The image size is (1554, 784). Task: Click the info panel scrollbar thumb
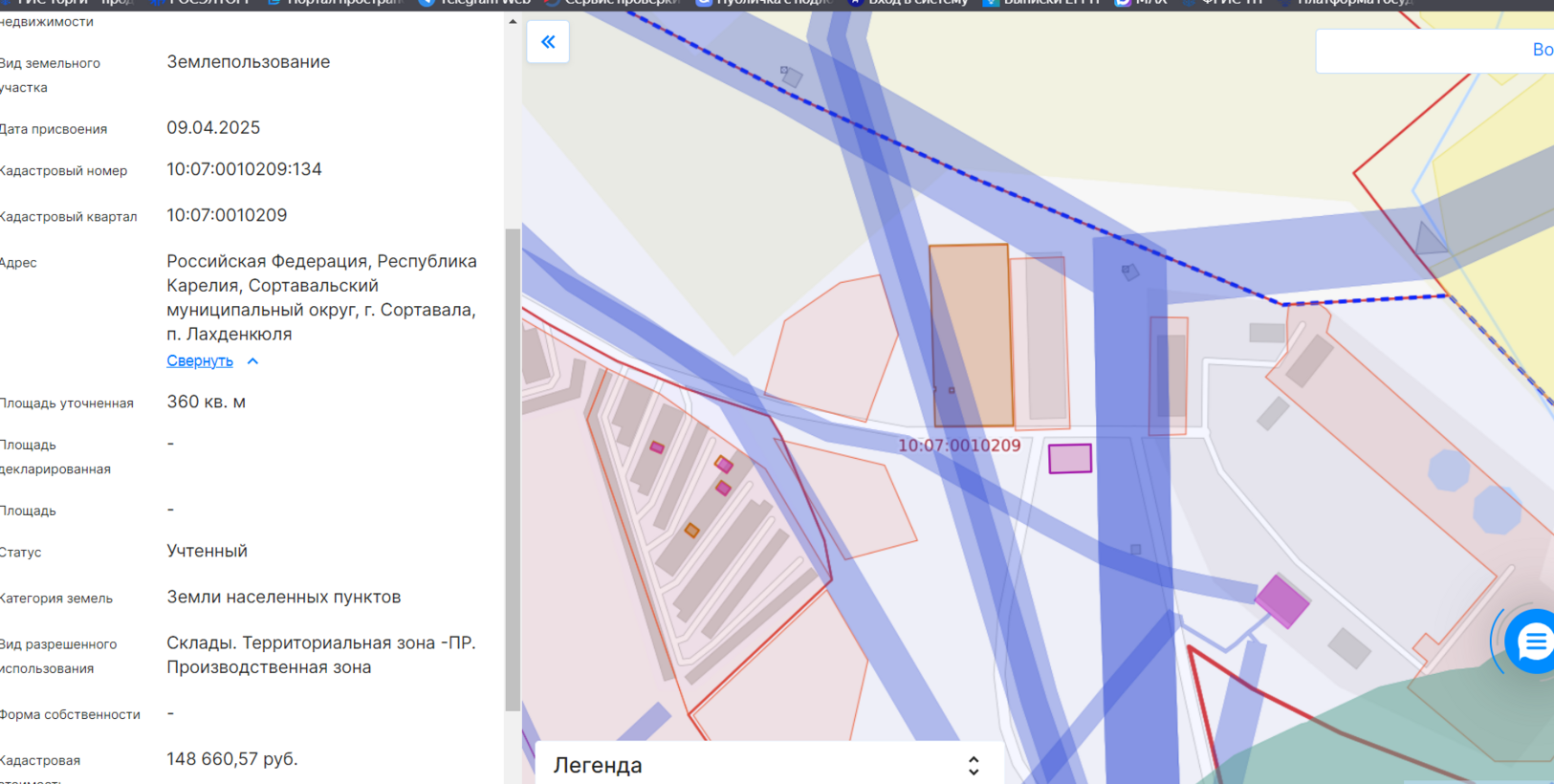(x=513, y=468)
